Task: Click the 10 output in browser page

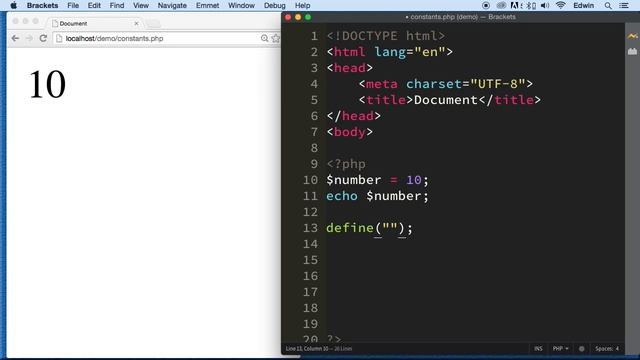Action: point(47,84)
